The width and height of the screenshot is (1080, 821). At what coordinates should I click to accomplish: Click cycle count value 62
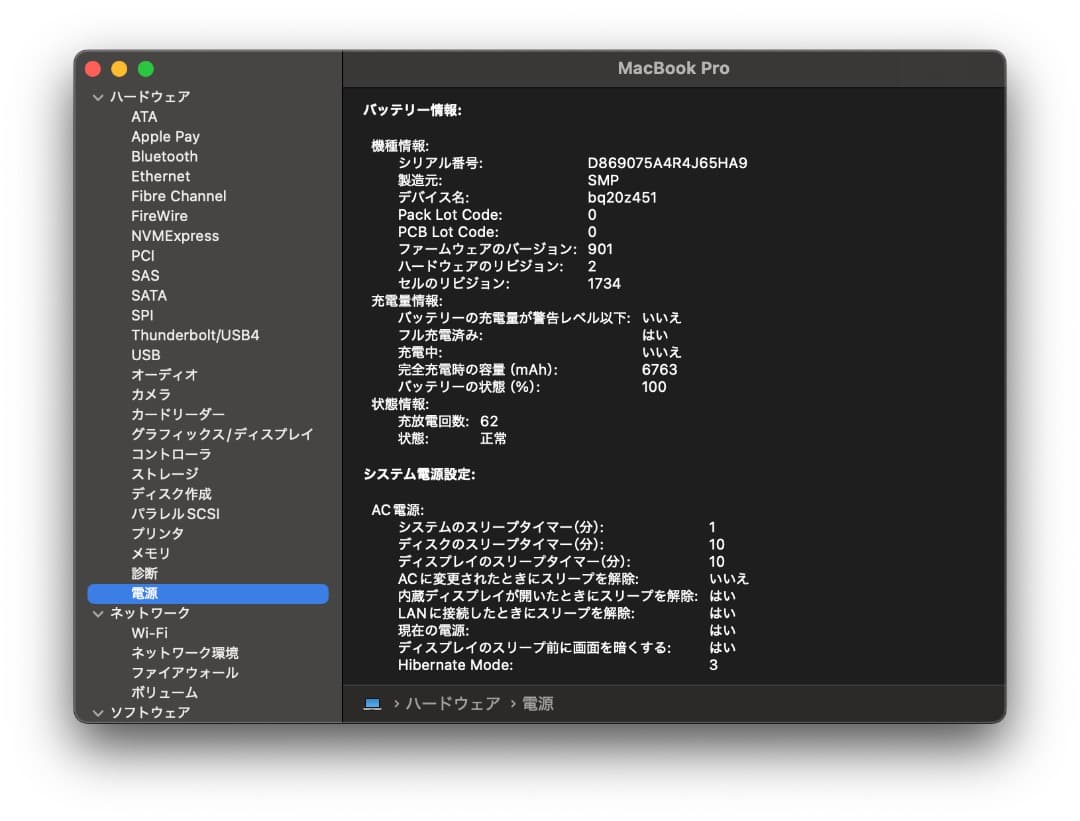tap(489, 422)
